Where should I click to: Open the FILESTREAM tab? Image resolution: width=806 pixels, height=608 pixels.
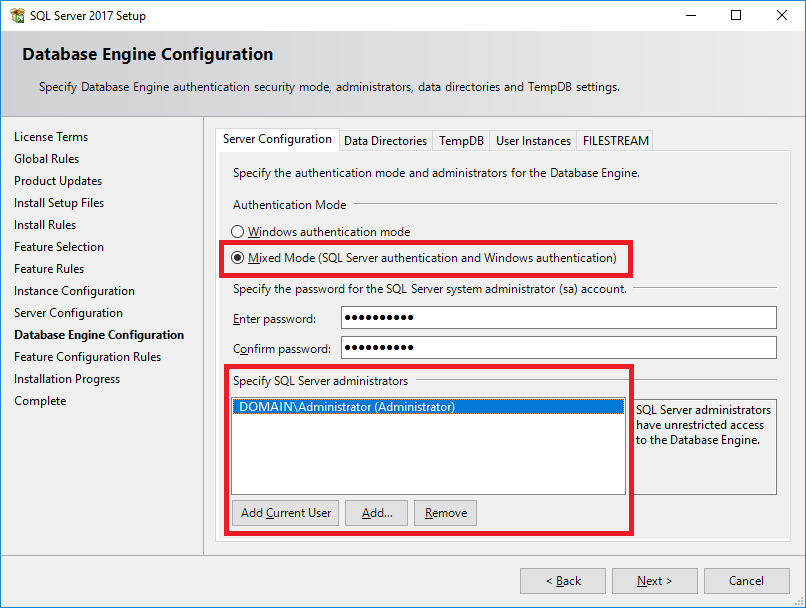[x=615, y=141]
